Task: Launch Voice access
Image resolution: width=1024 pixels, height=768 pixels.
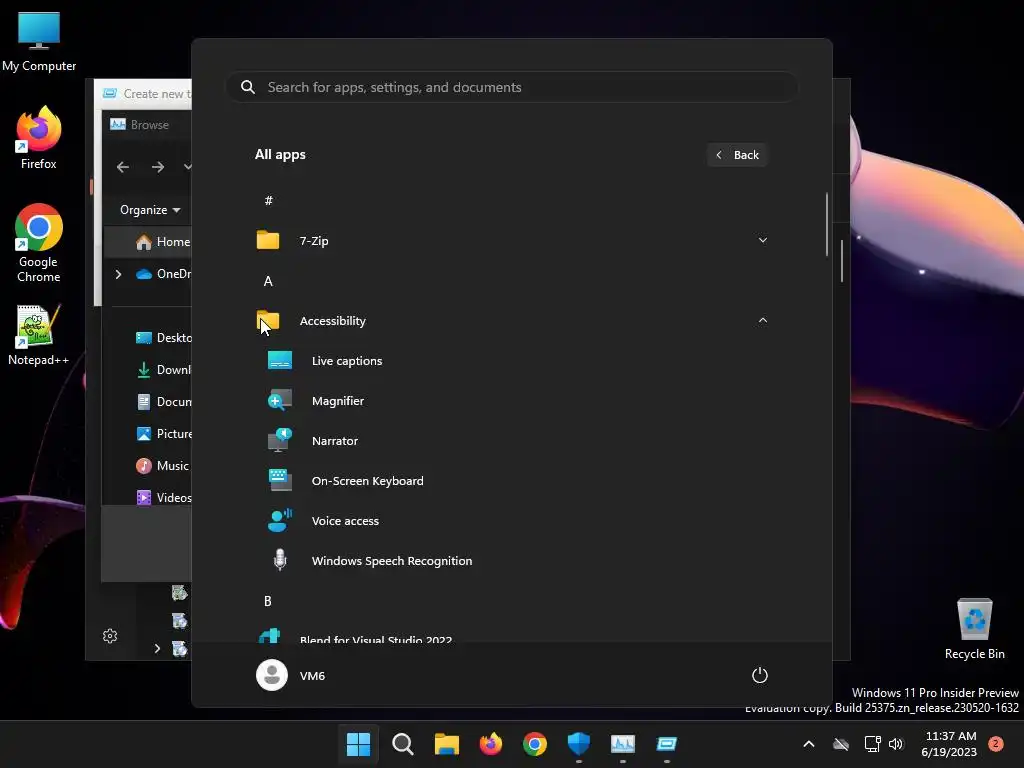Action: click(345, 520)
